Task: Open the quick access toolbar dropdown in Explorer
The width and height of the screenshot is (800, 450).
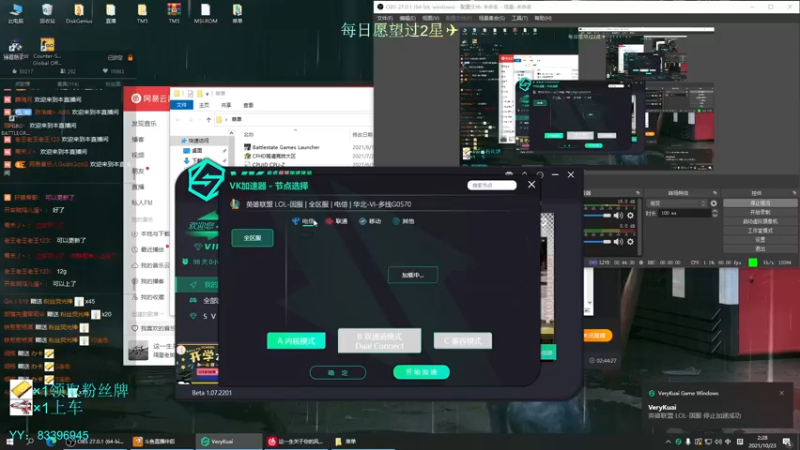Action: click(208, 94)
